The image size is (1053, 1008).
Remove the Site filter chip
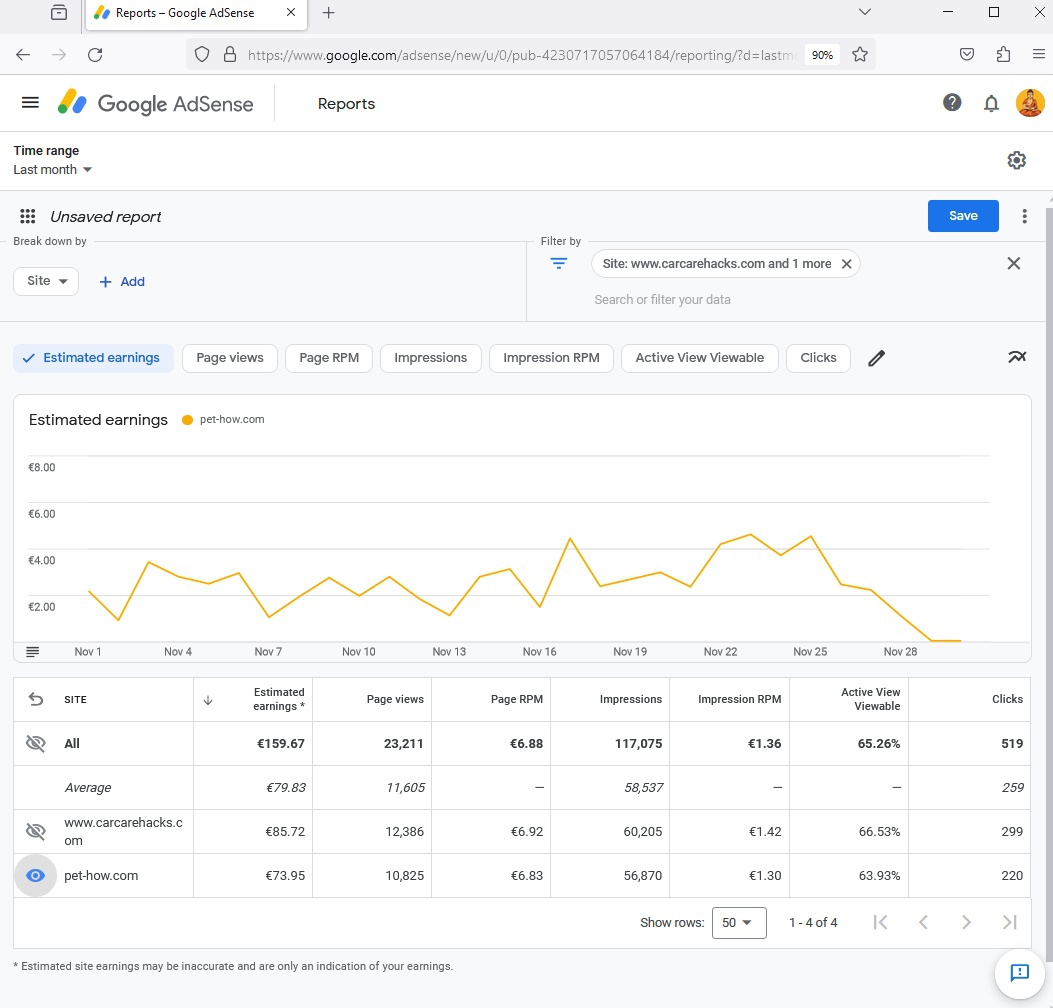coord(847,264)
